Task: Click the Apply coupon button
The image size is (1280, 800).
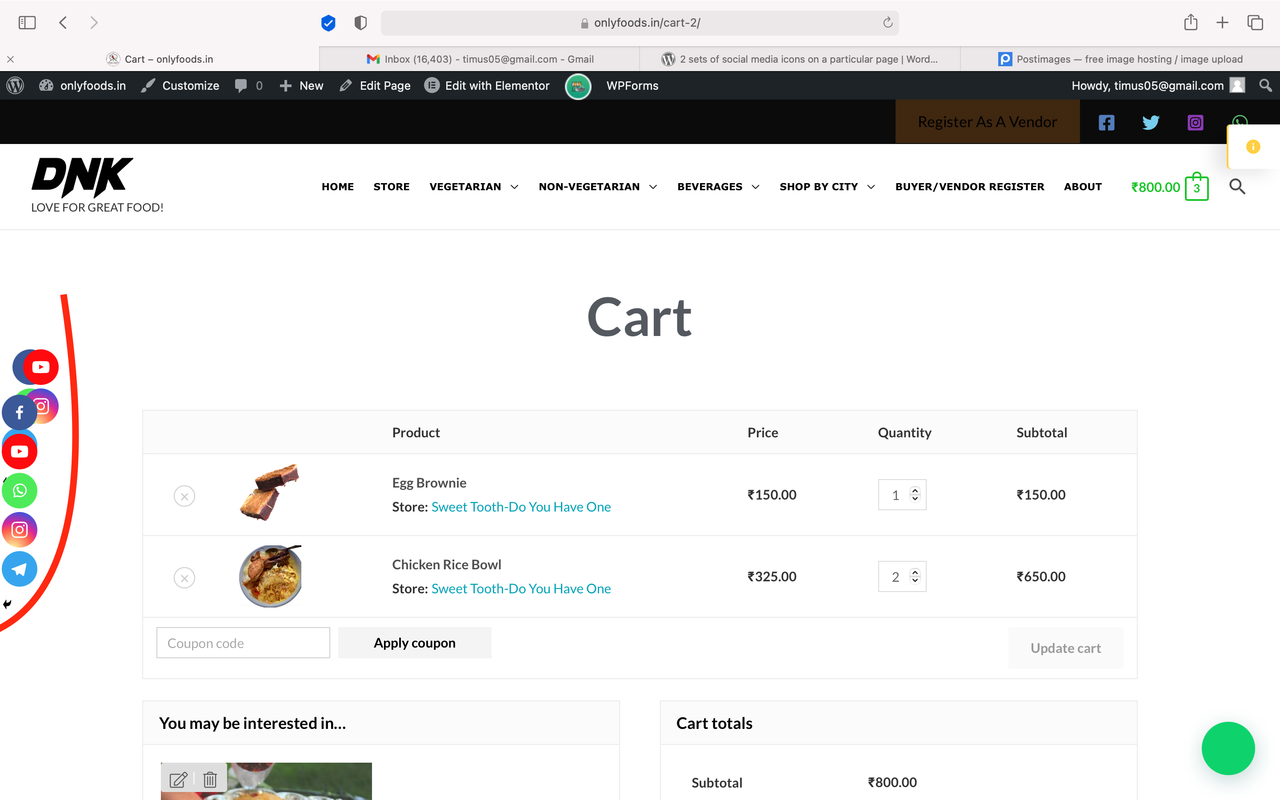Action: point(414,643)
